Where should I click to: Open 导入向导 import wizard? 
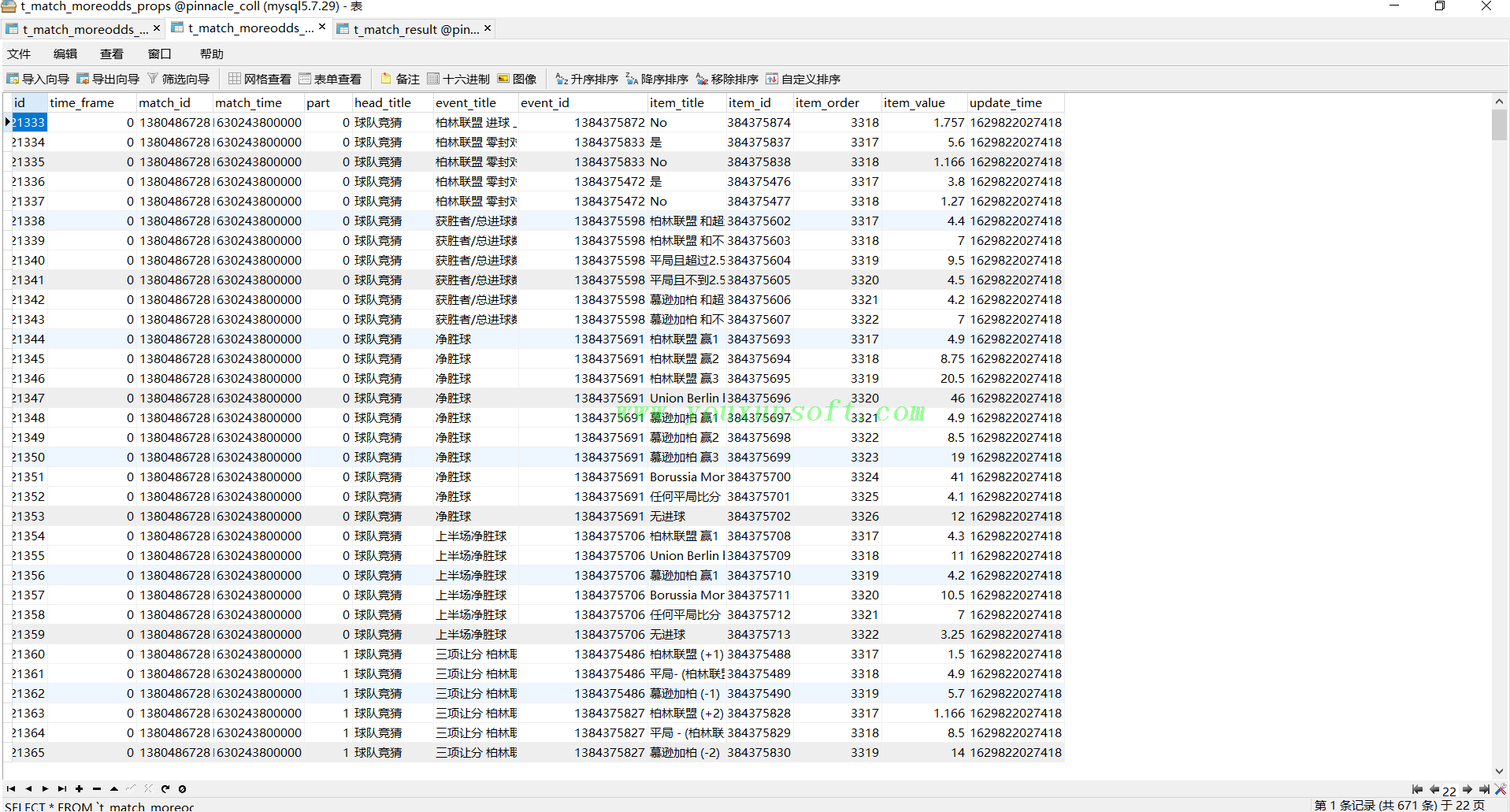coord(38,79)
